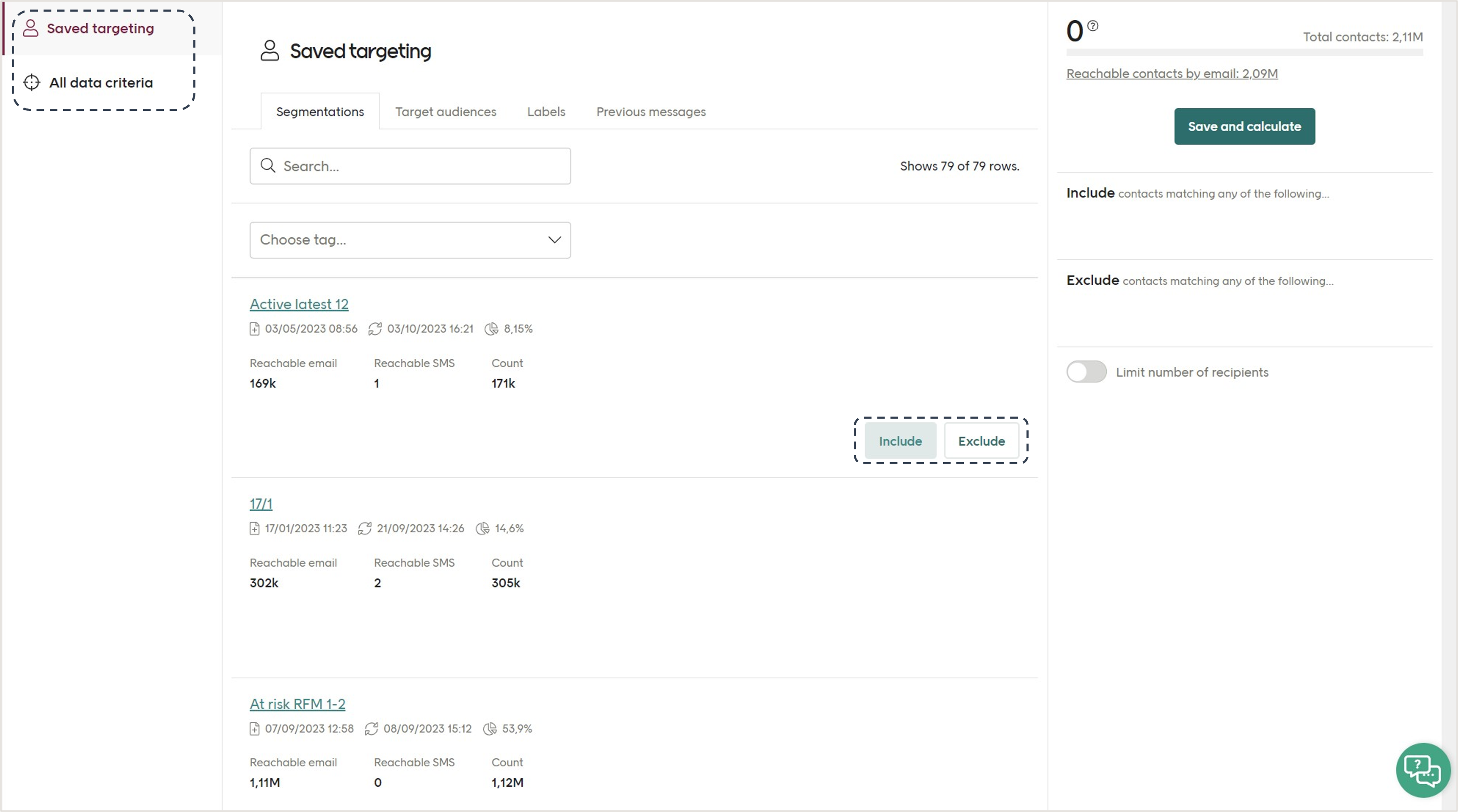Open the Labels tab
1458x812 pixels.
[x=546, y=112]
